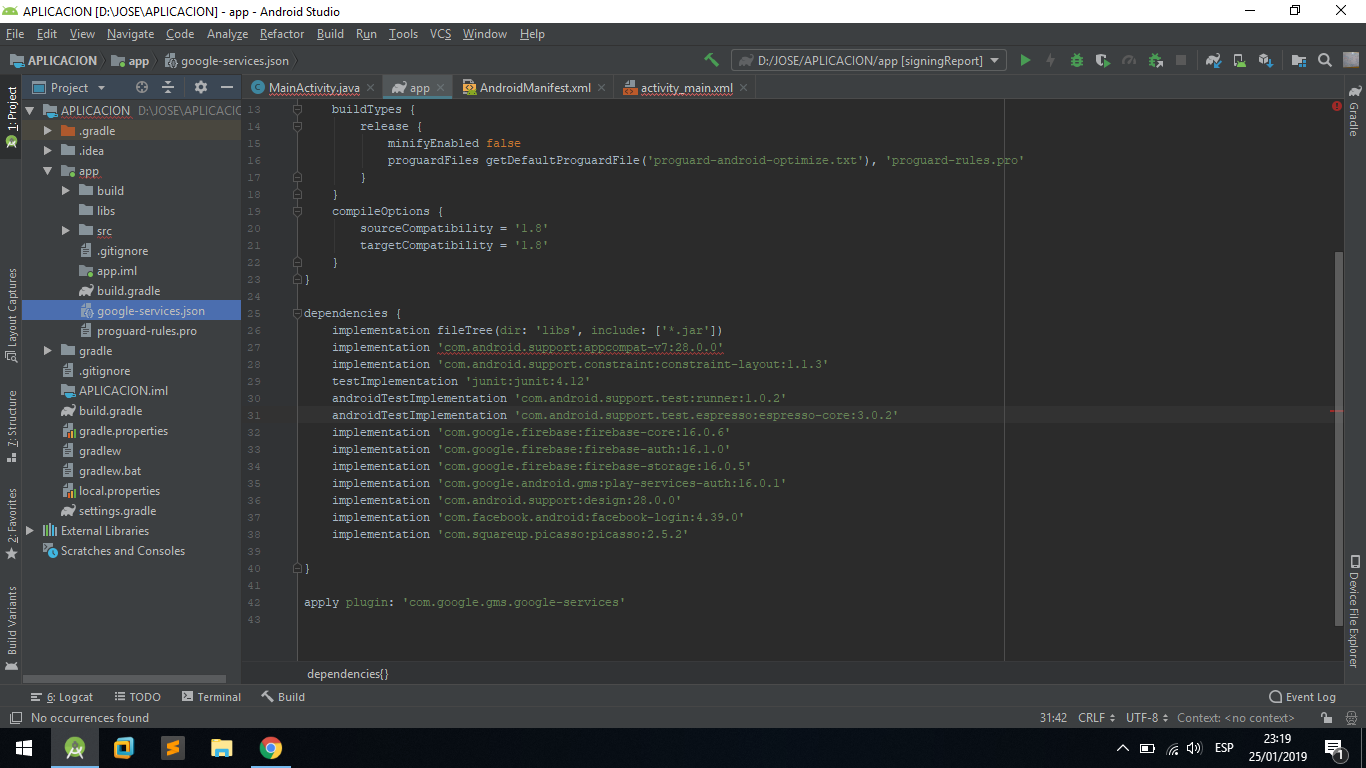The image size is (1366, 768).
Task: Click the editor vertical scrollbar
Action: [1338, 438]
